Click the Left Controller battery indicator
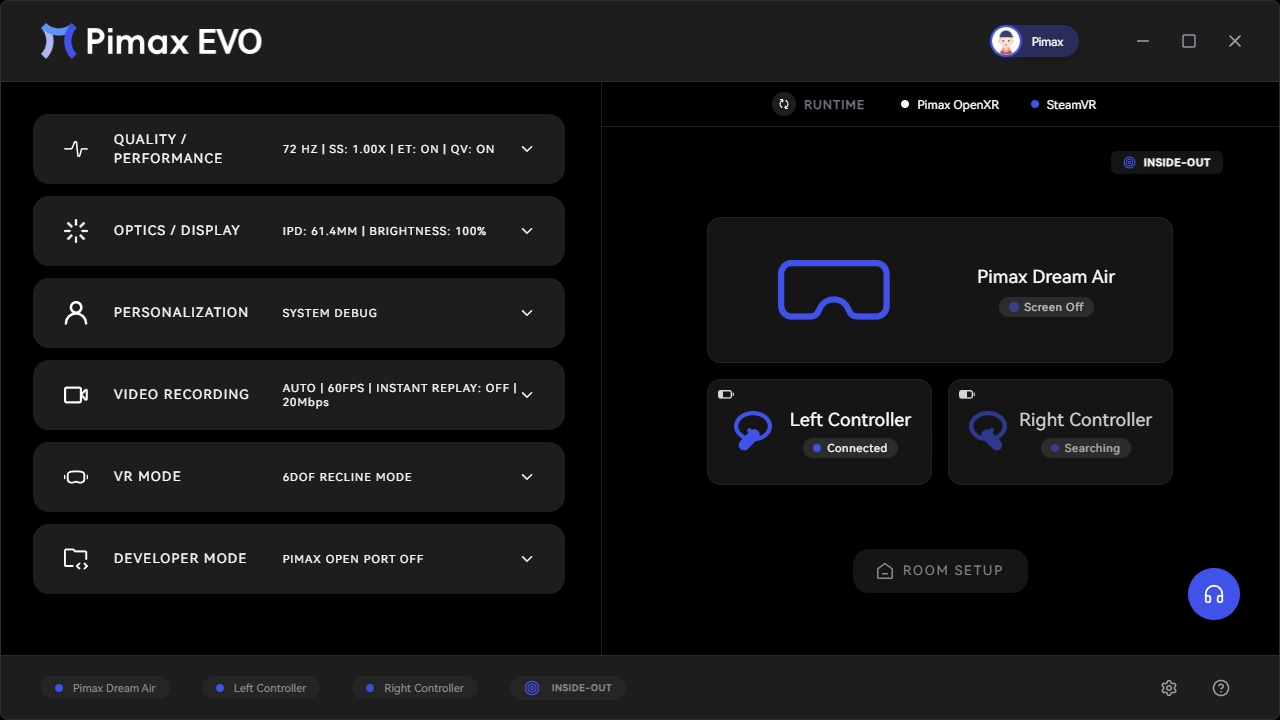 [726, 394]
